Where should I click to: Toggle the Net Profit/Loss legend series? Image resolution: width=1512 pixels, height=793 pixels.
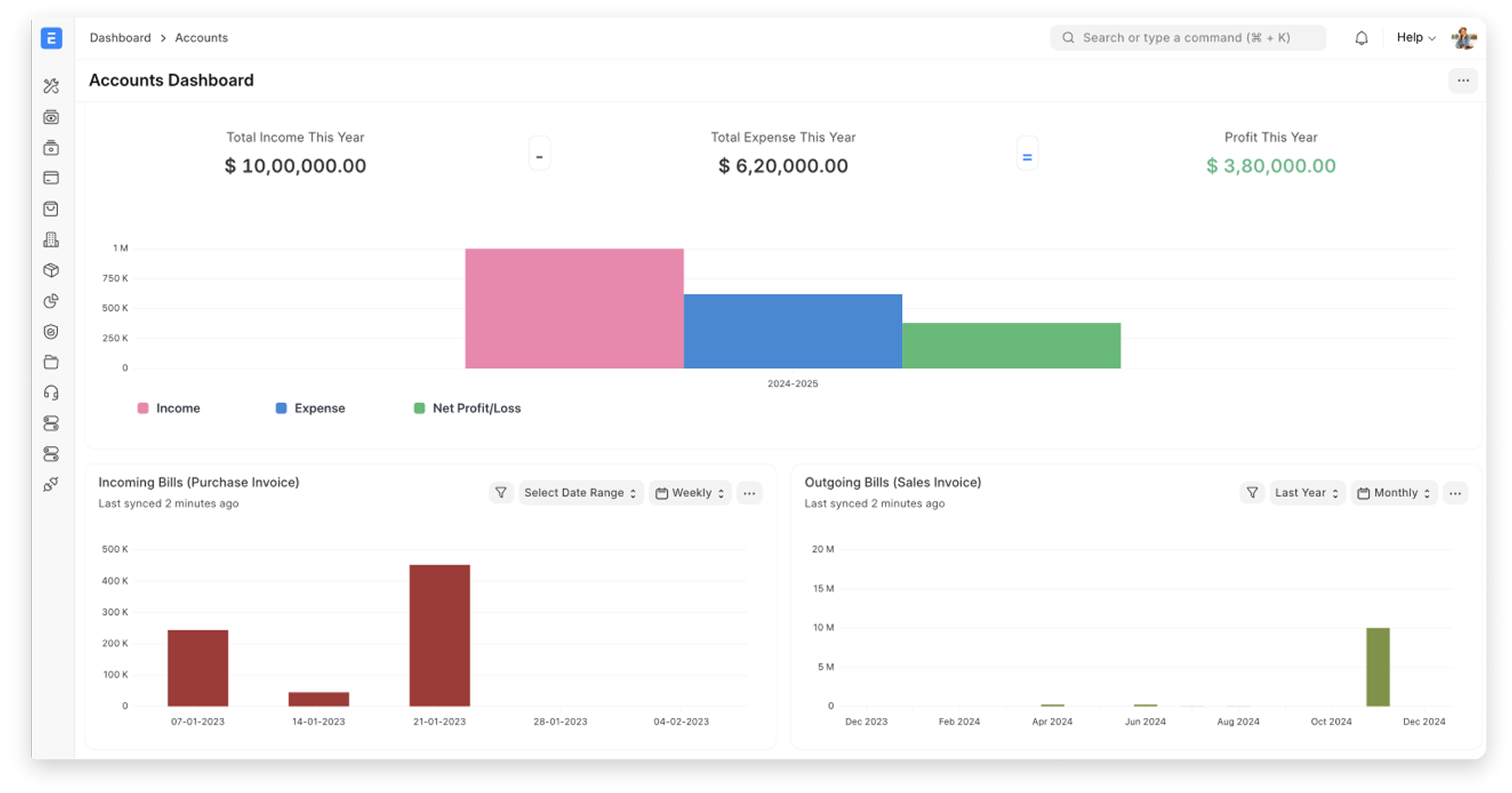tap(467, 408)
